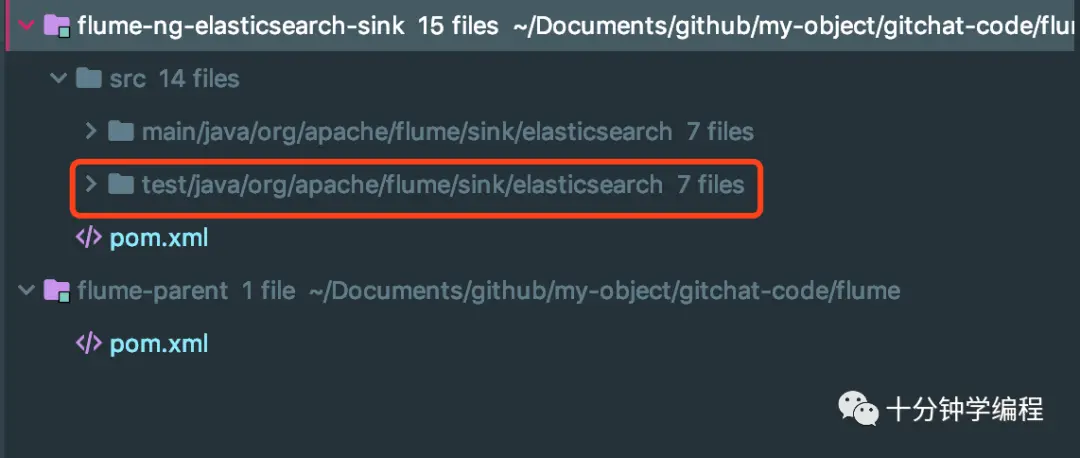The height and width of the screenshot is (458, 1080).
Task: Collapse the src directory chevron
Action: [x=57, y=78]
